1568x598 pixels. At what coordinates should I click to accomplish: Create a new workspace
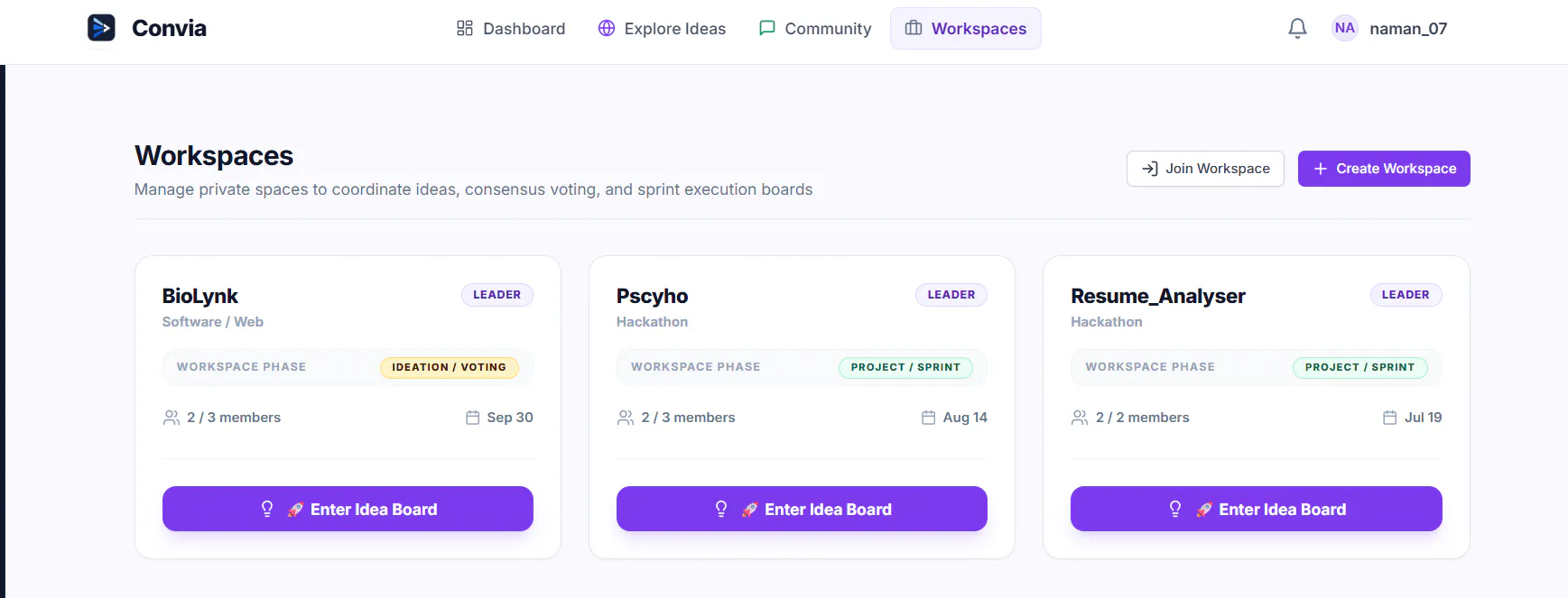click(x=1384, y=169)
